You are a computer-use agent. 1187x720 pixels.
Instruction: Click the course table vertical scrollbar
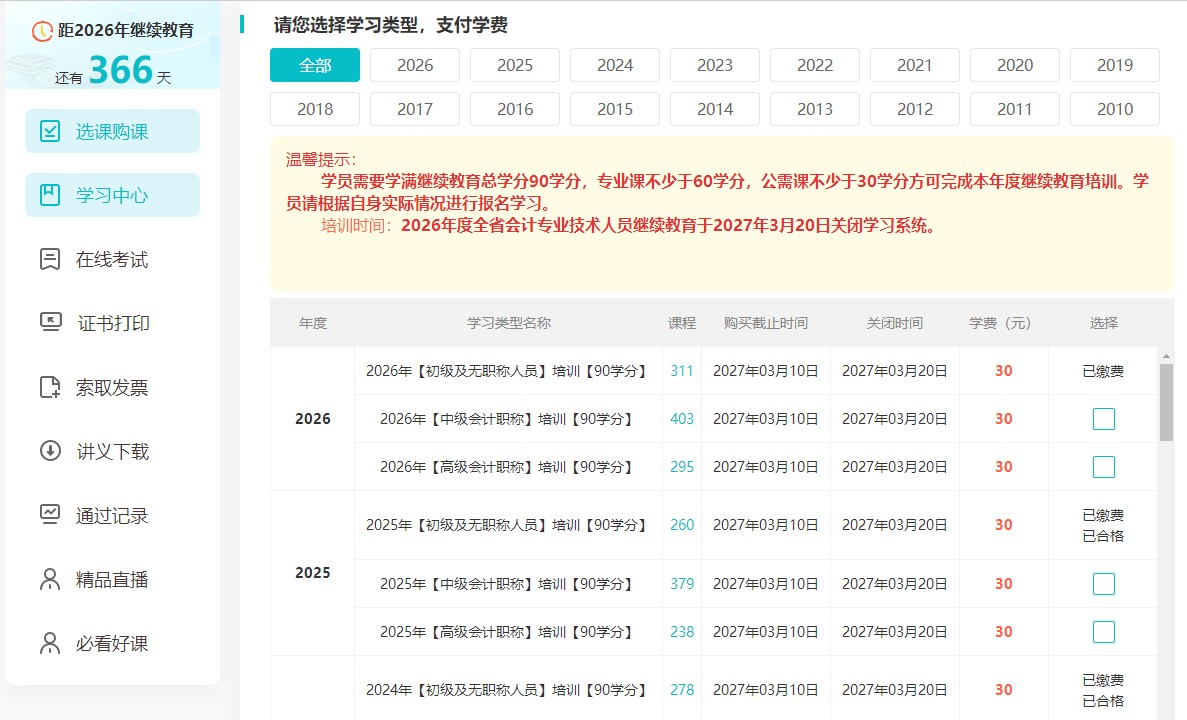coord(1166,402)
